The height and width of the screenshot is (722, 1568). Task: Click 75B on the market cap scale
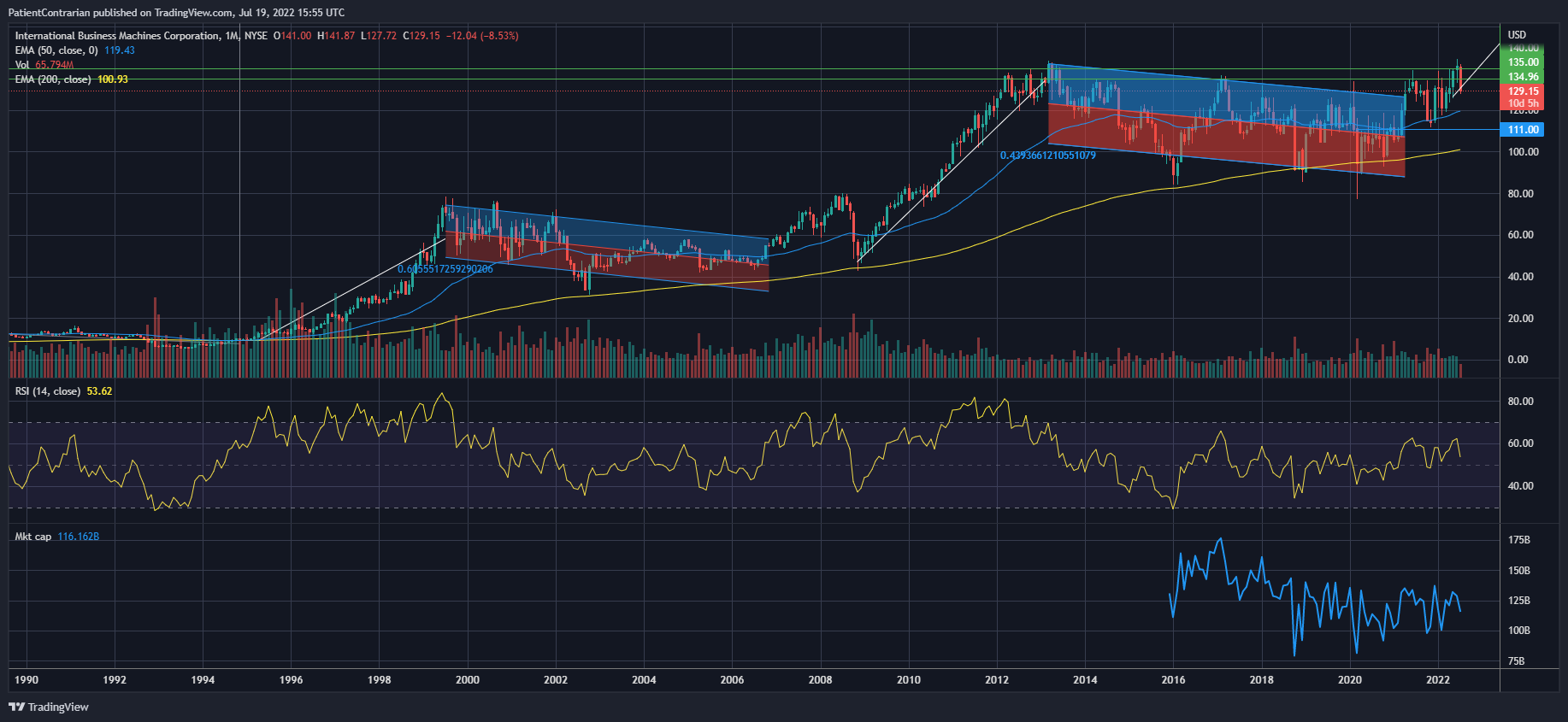coord(1517,661)
